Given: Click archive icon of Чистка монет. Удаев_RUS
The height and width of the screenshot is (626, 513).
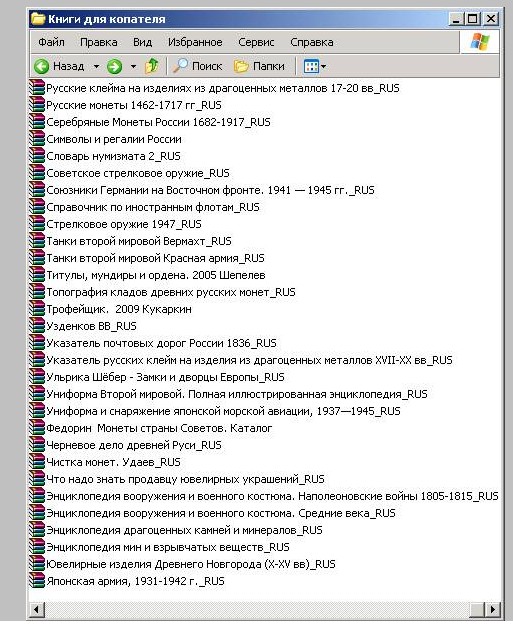Looking at the screenshot, I should pos(37,462).
